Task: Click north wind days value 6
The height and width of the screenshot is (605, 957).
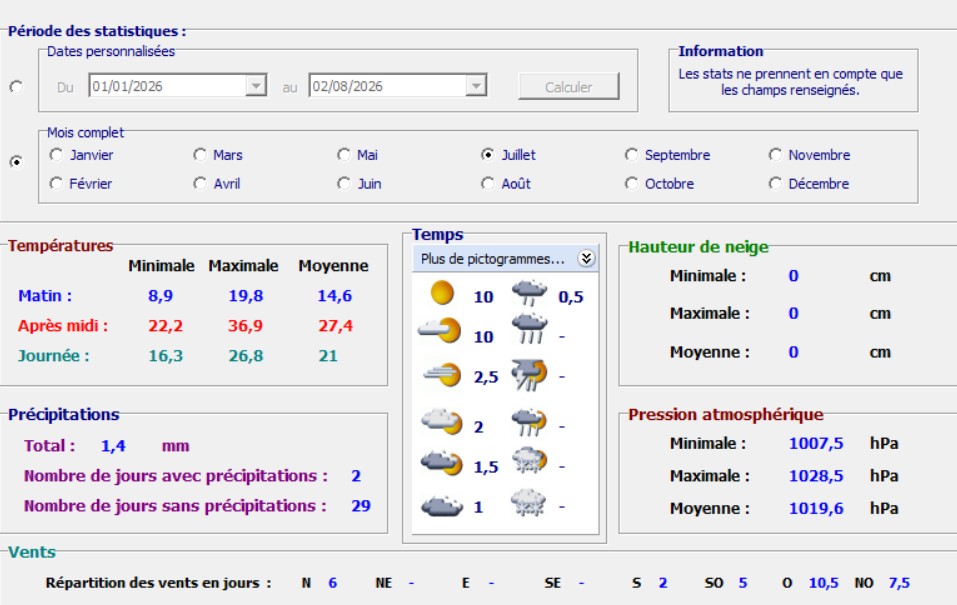Action: (x=333, y=583)
